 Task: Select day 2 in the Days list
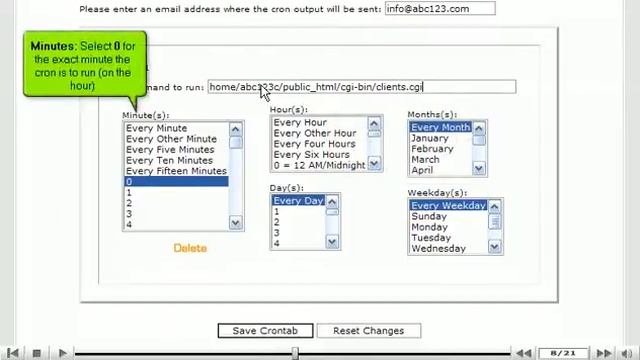(298, 222)
